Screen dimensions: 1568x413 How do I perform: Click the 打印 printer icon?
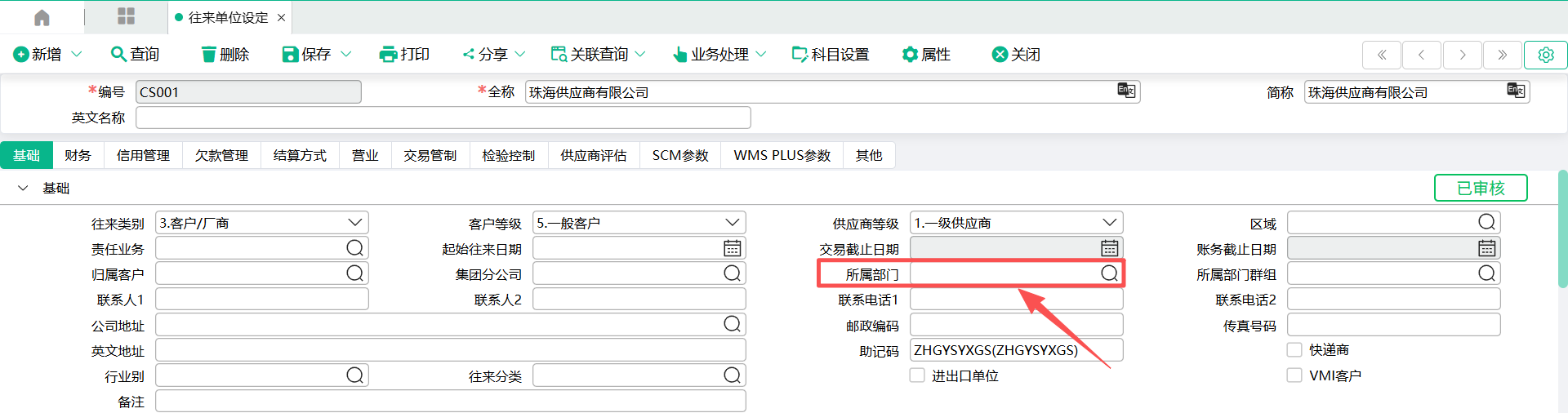coord(388,55)
